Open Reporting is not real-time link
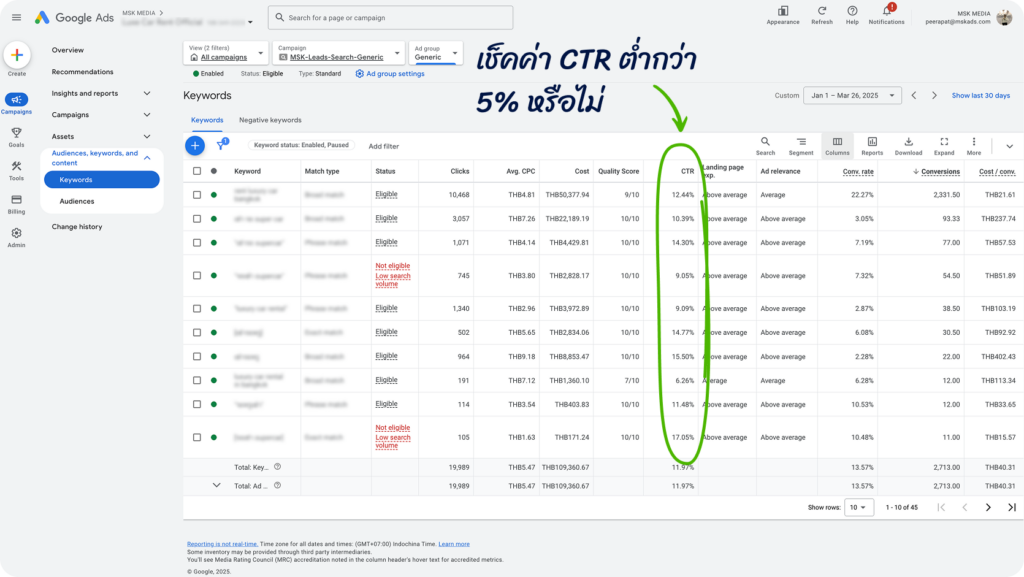Screen dimensions: 1024x577 tap(222, 544)
